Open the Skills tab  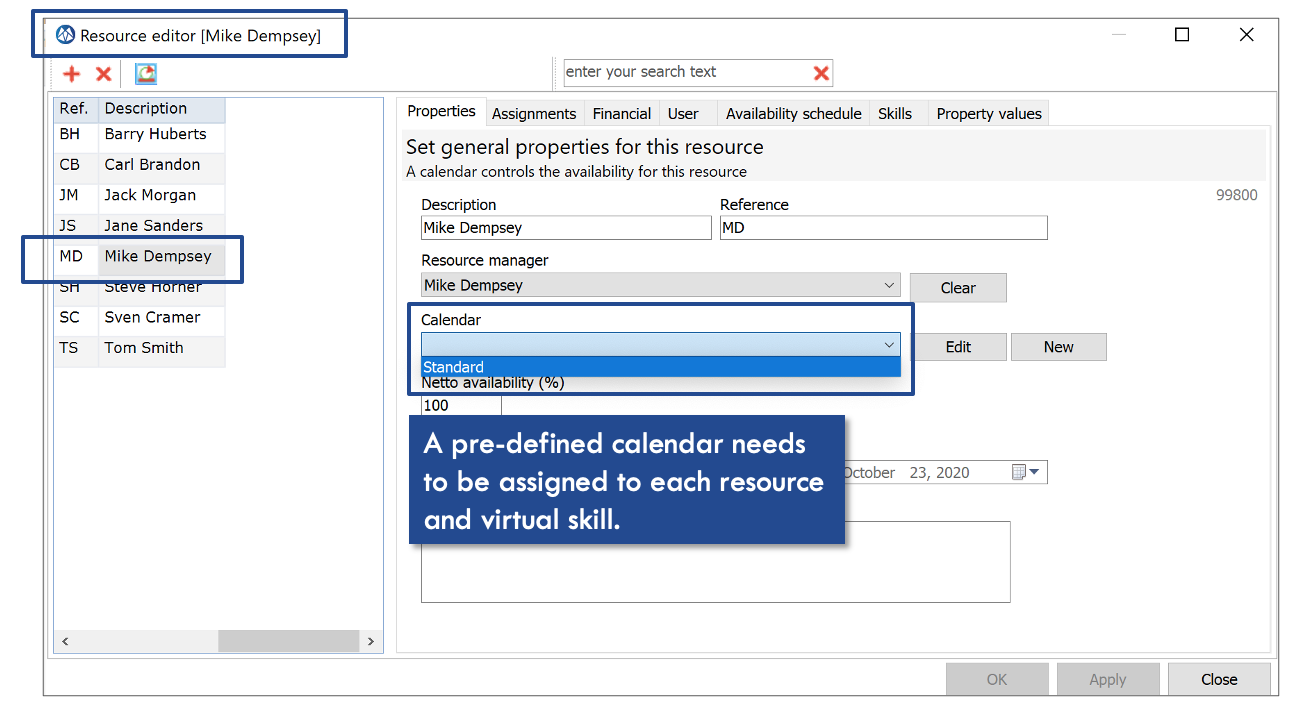point(895,114)
